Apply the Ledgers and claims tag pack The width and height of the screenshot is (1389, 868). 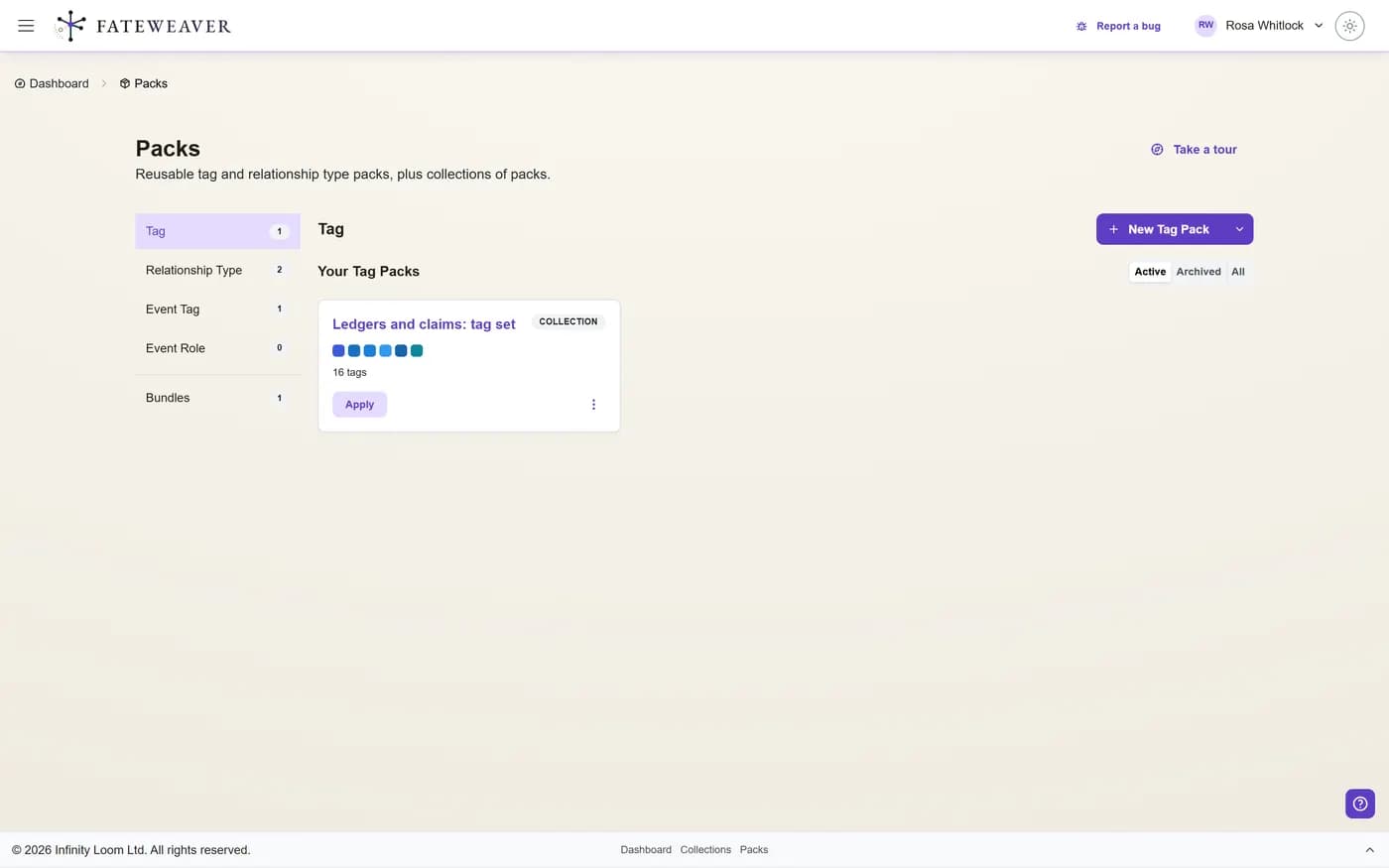(x=359, y=405)
